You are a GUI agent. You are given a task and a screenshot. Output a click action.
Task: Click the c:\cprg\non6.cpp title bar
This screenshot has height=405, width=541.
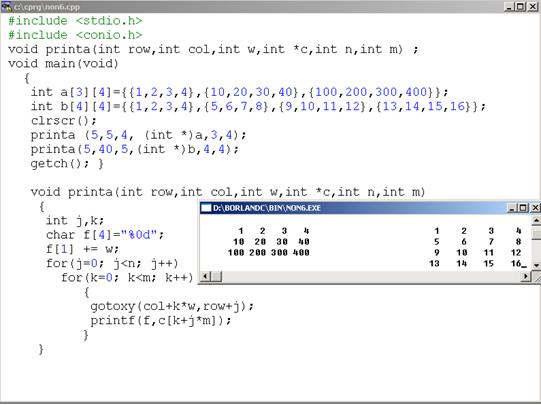(x=270, y=7)
